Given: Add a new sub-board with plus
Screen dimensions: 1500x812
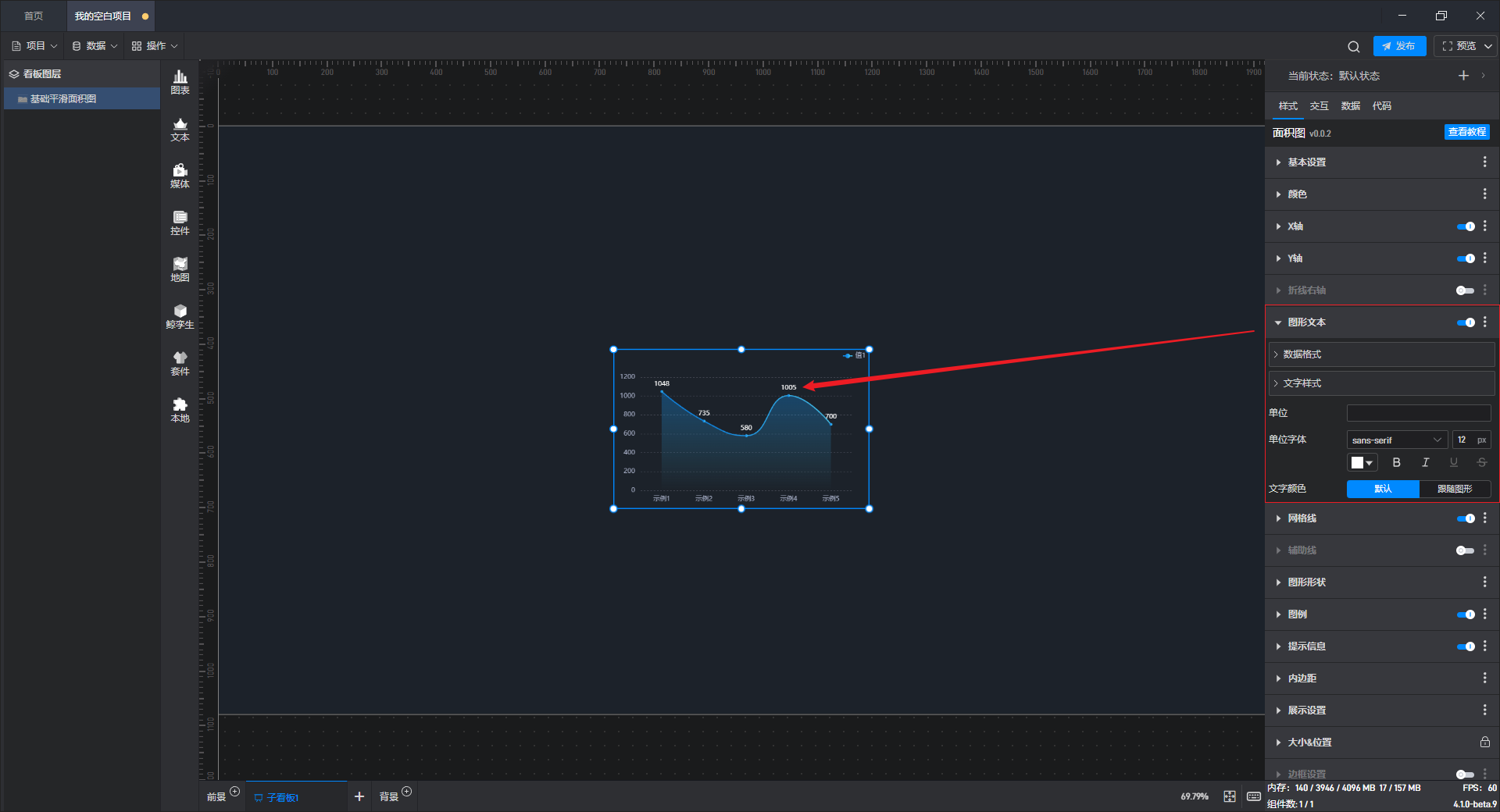Looking at the screenshot, I should (x=359, y=796).
